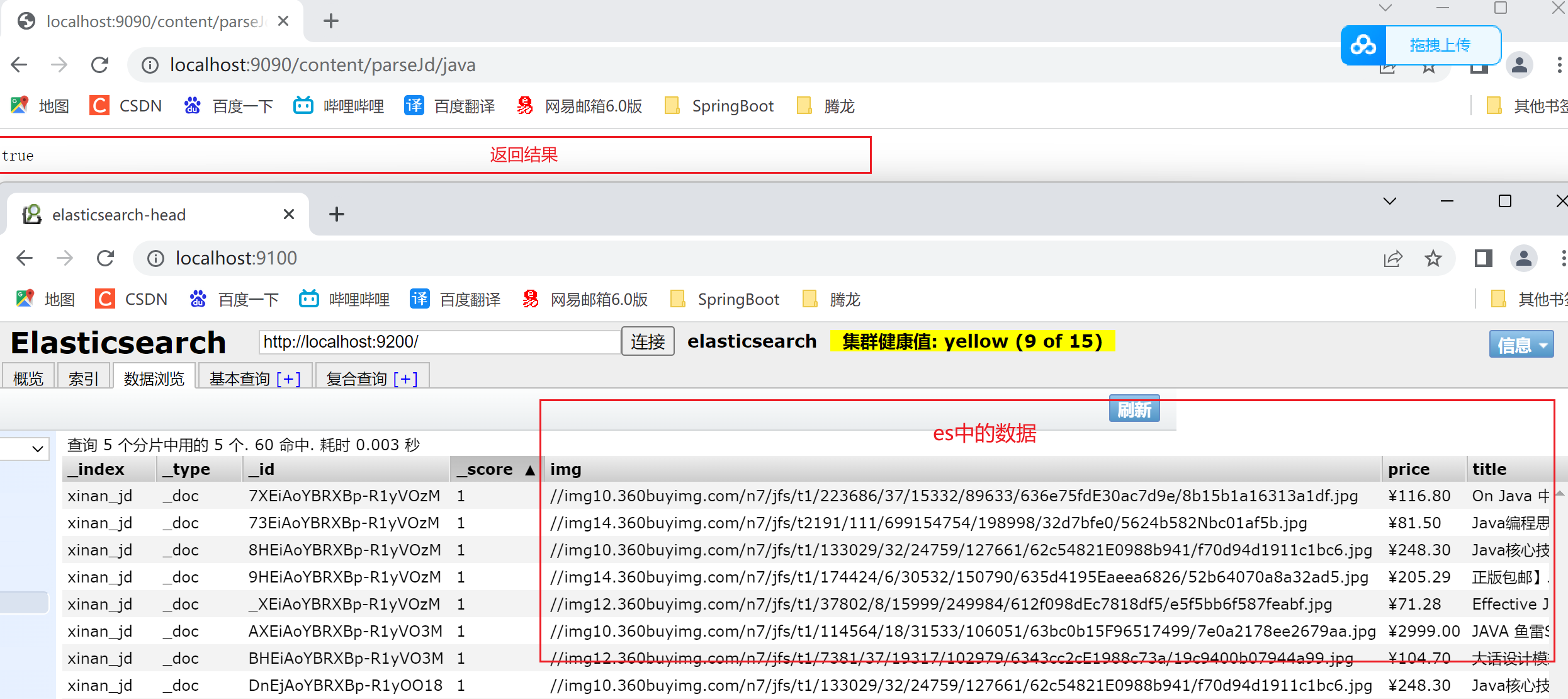This screenshot has height=699, width=1568.
Task: Open 网易邮箱6.0版 bookmark in top window
Action: [579, 106]
